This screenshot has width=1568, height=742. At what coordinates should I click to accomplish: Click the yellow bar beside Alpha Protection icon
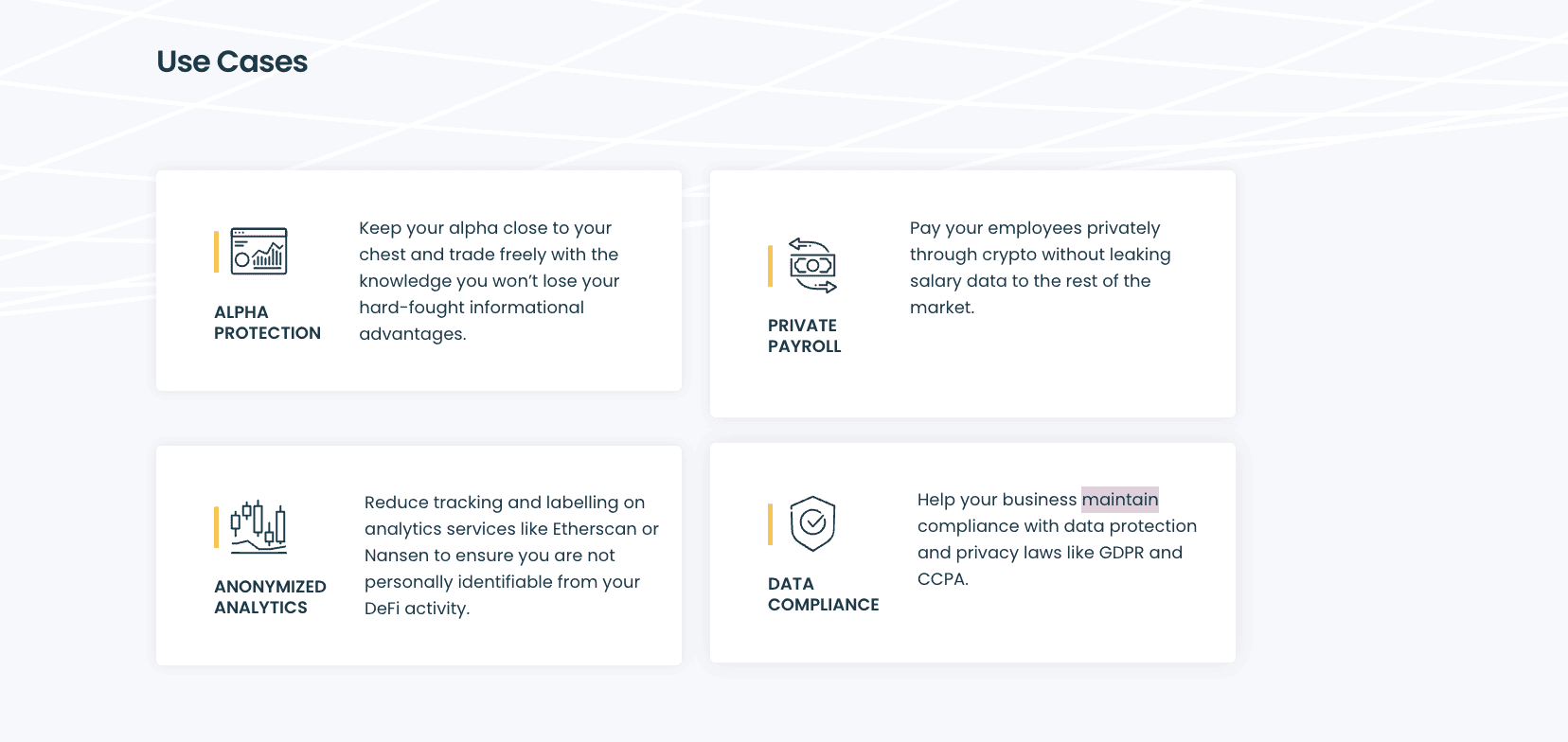(217, 252)
